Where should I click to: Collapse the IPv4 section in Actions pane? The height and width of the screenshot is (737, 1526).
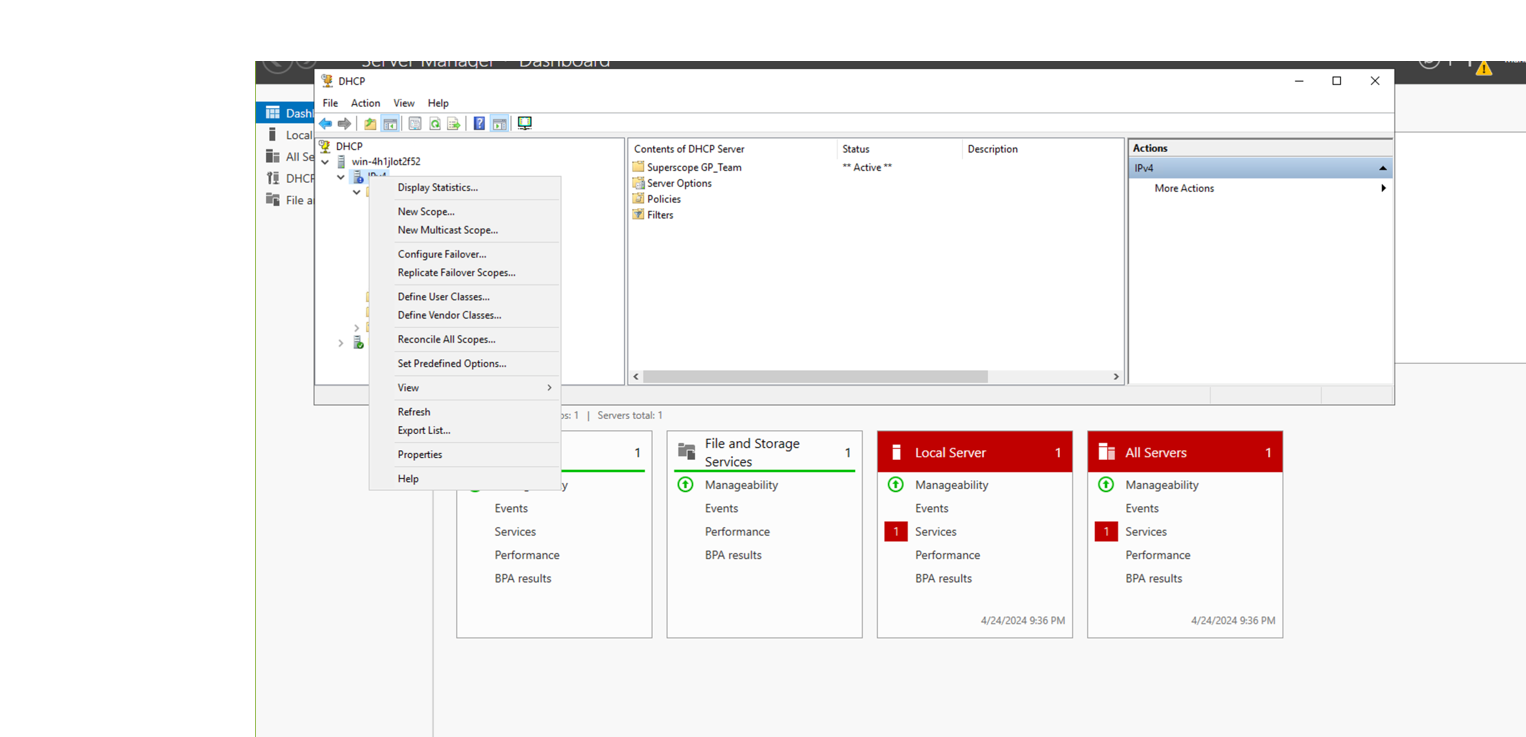point(1382,168)
